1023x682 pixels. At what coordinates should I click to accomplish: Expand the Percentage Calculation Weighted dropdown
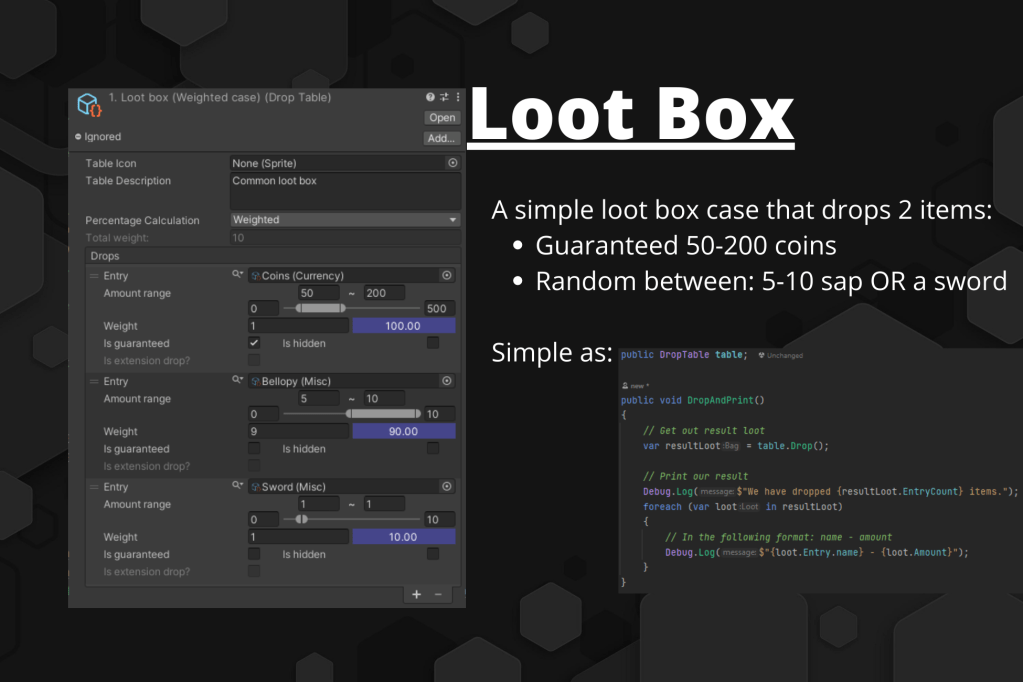pos(345,220)
